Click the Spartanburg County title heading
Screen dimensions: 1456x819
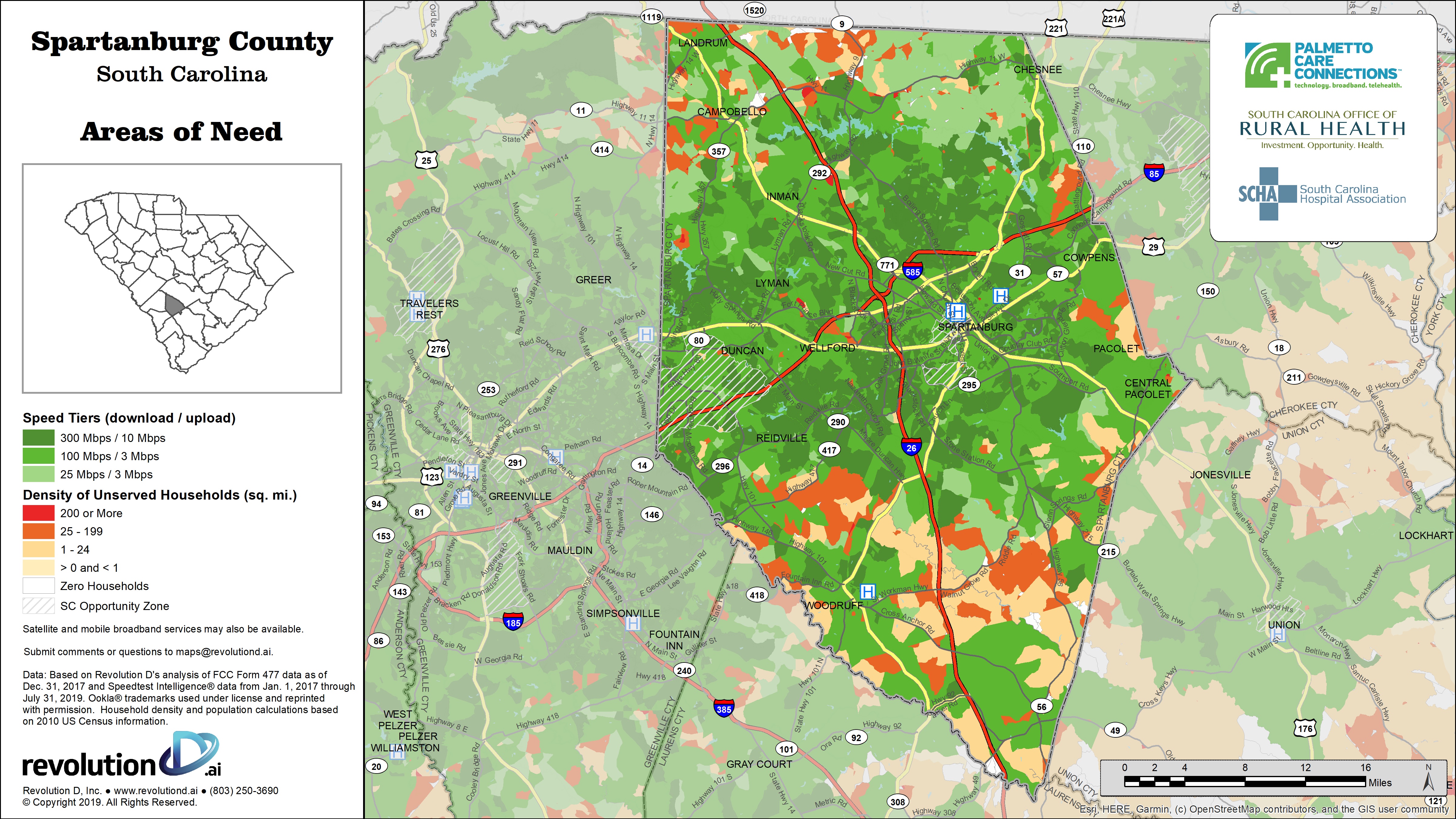(x=181, y=42)
